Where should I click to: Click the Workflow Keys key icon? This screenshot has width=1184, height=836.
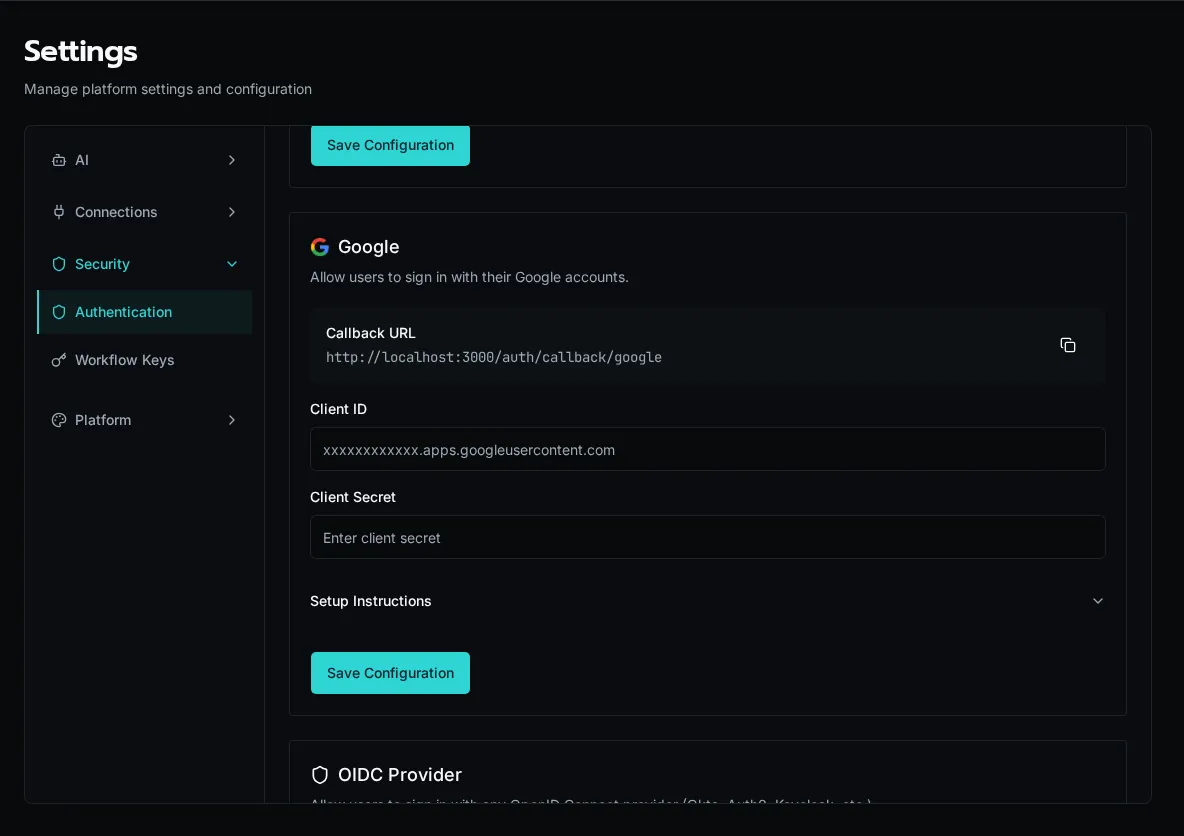(x=59, y=360)
